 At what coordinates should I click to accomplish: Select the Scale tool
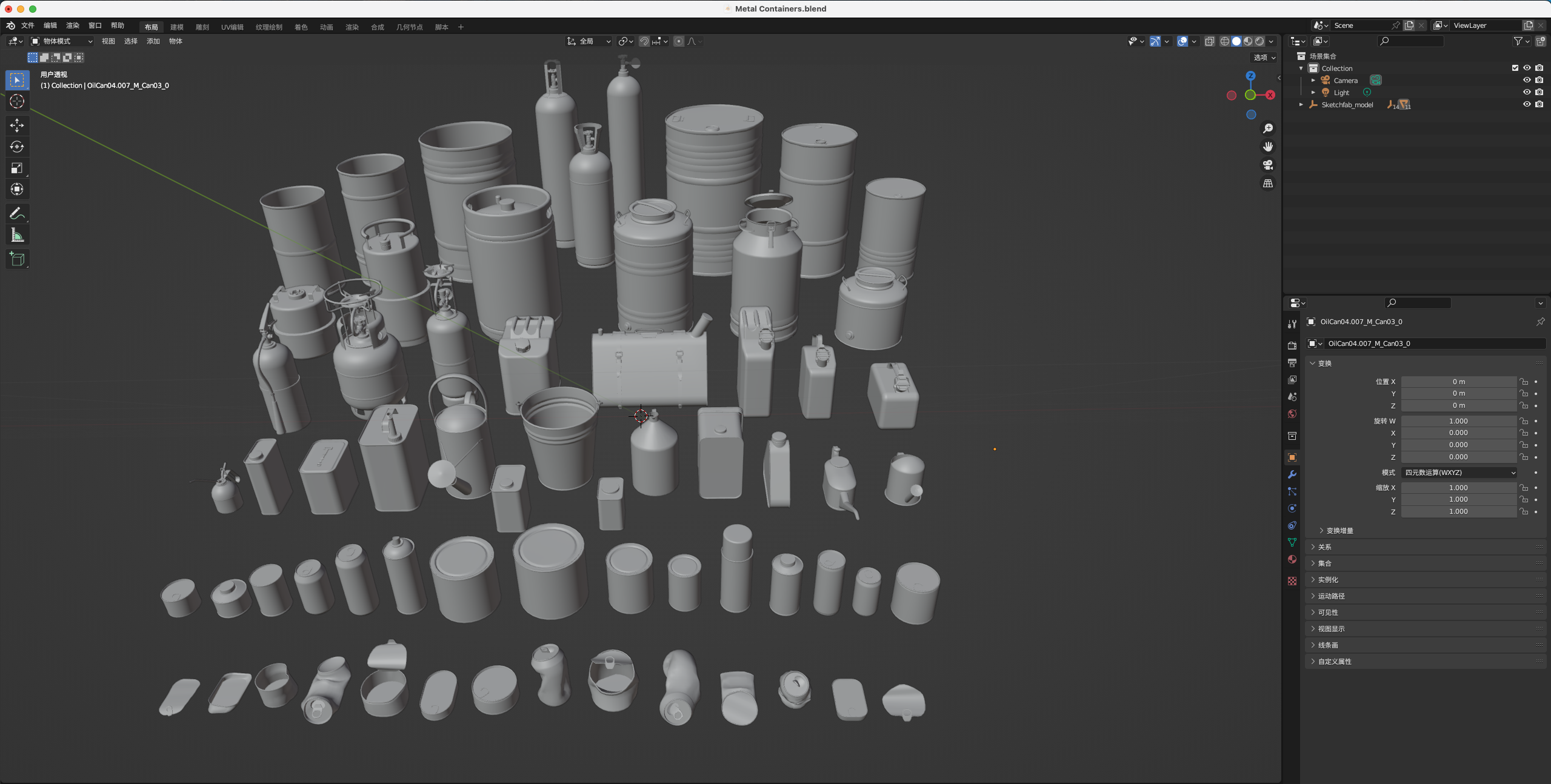pyautogui.click(x=17, y=168)
